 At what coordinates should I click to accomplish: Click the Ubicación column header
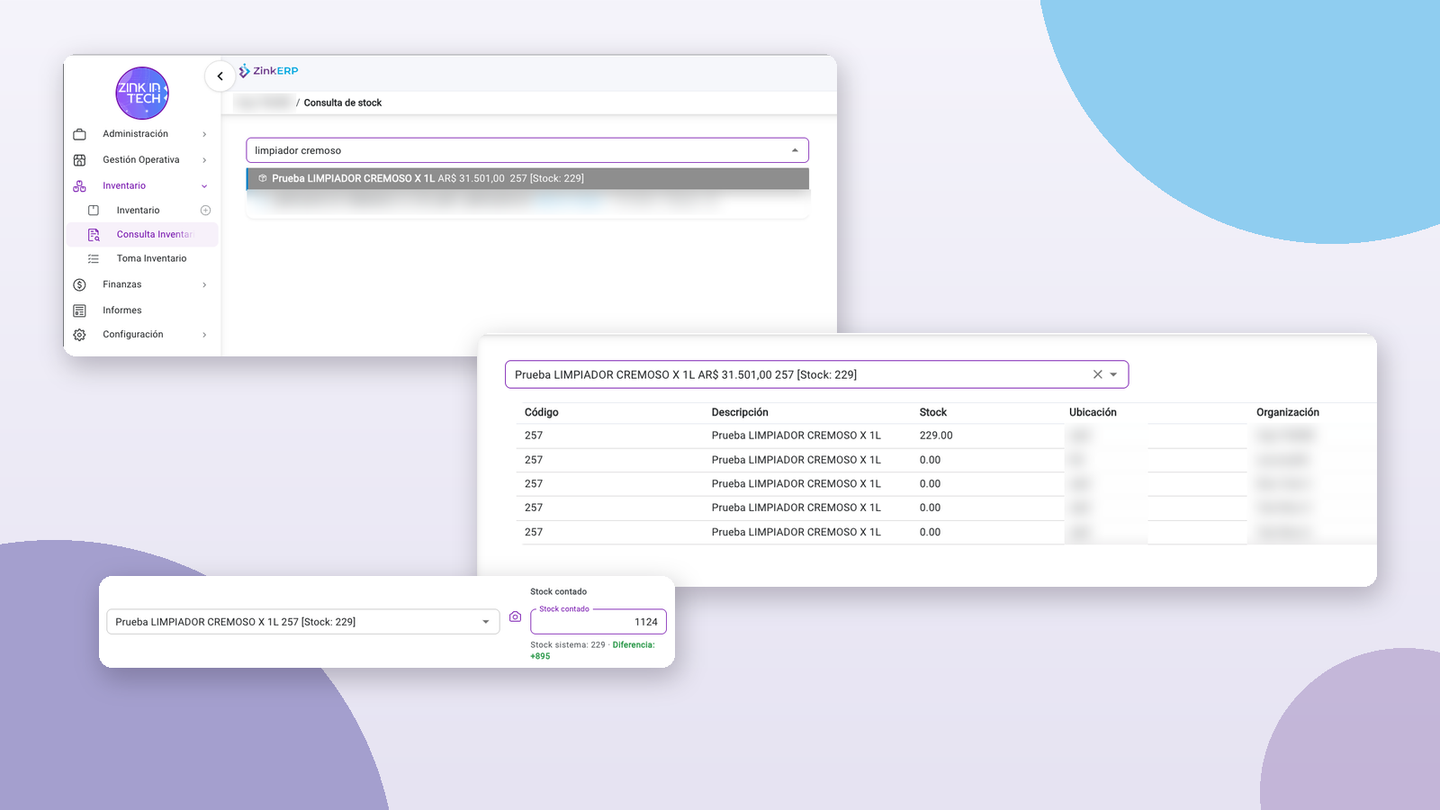pyautogui.click(x=1093, y=412)
